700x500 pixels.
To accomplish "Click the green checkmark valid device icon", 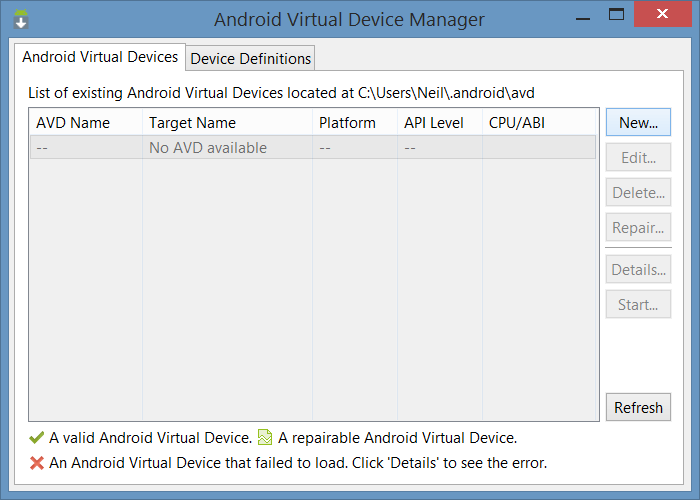I will 37,438.
